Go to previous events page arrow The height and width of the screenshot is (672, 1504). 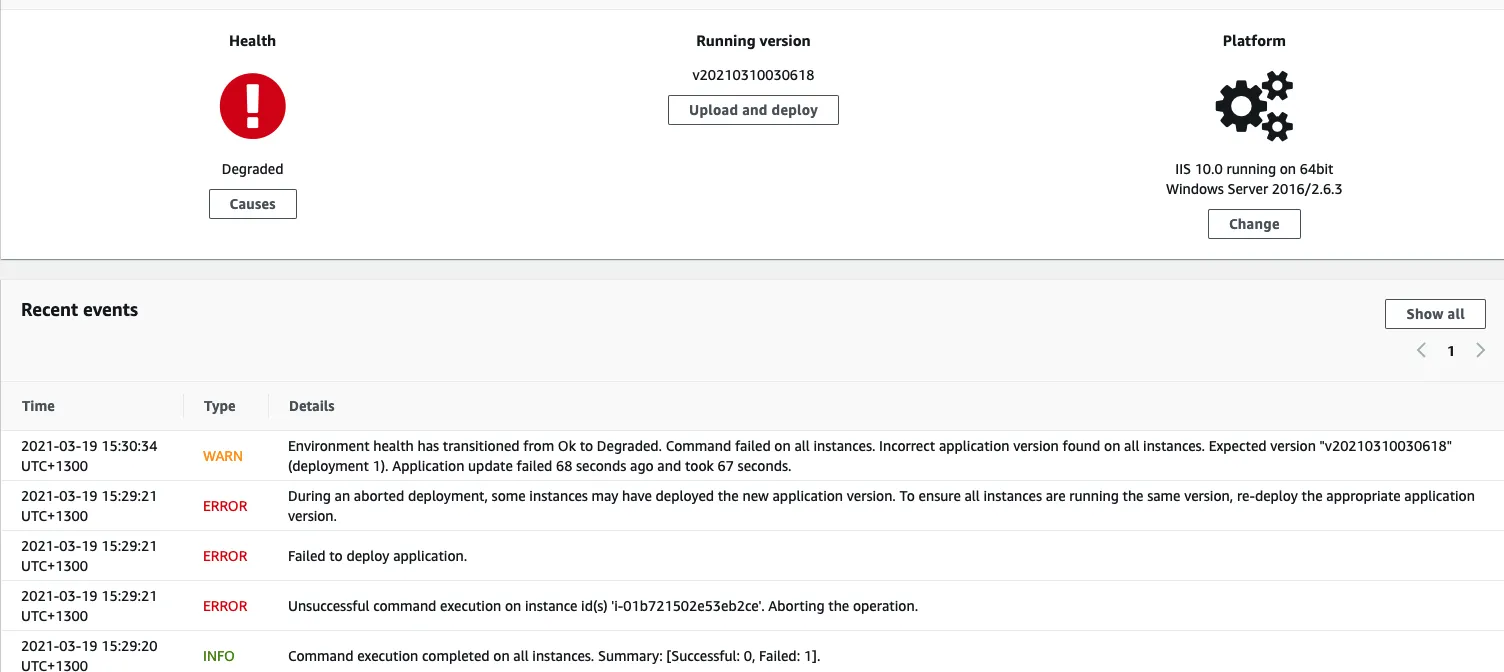coord(1421,350)
